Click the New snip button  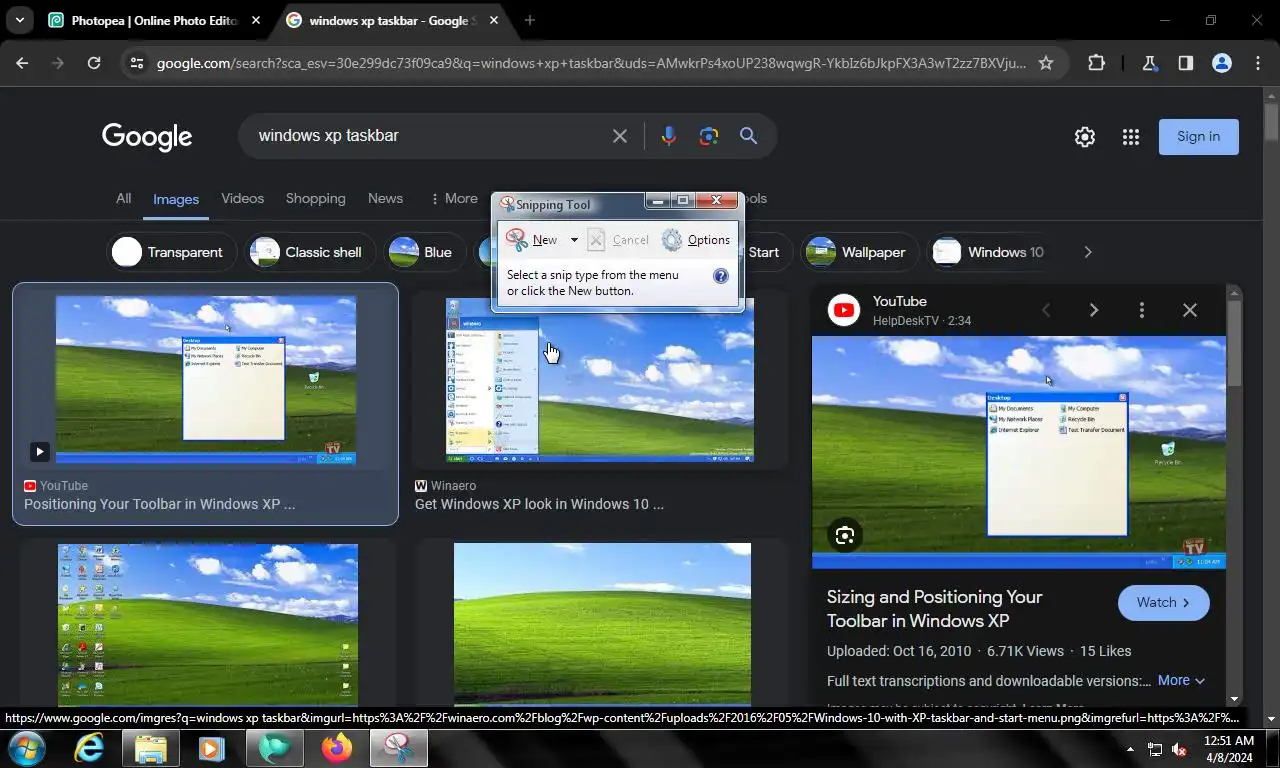pos(532,240)
